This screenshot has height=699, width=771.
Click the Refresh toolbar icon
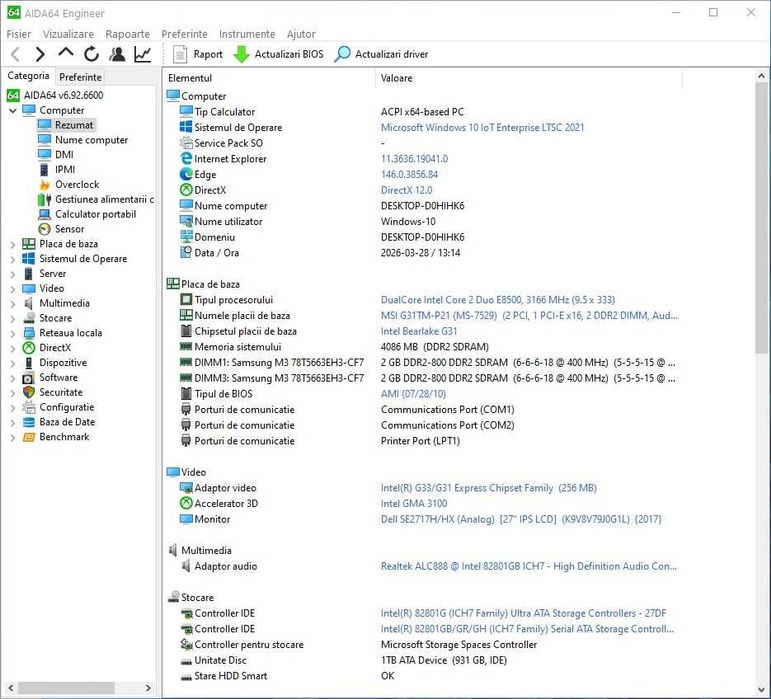click(91, 54)
